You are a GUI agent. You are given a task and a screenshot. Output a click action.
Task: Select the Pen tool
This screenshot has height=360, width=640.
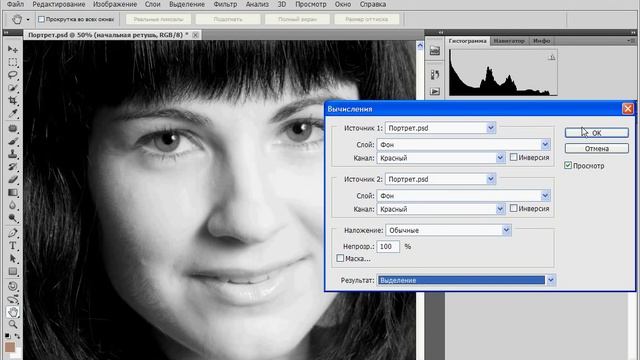click(13, 233)
